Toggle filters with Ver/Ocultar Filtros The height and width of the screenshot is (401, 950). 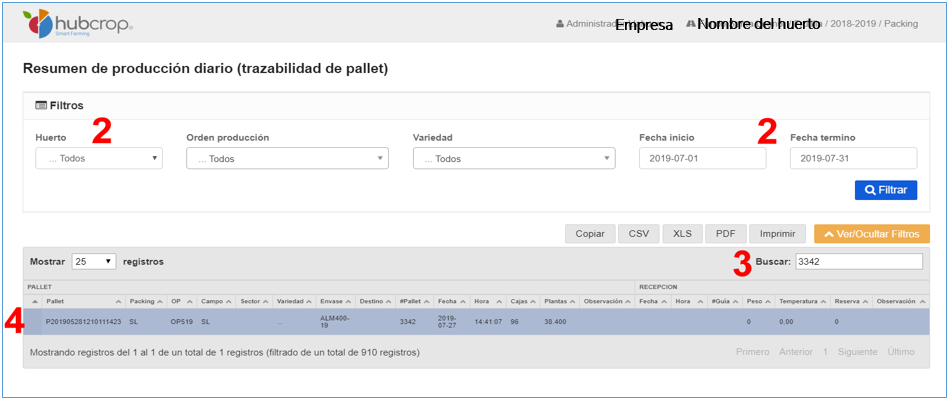coord(872,233)
